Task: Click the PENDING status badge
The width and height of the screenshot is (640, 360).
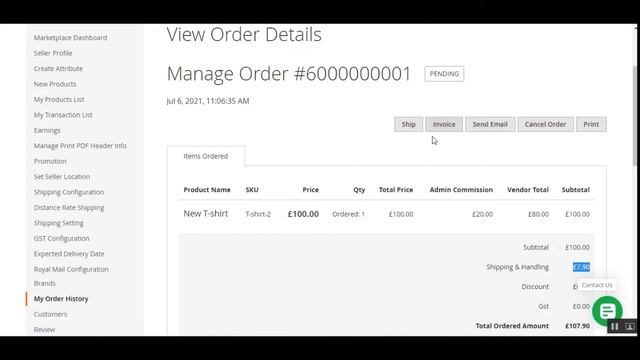Action: pos(444,74)
